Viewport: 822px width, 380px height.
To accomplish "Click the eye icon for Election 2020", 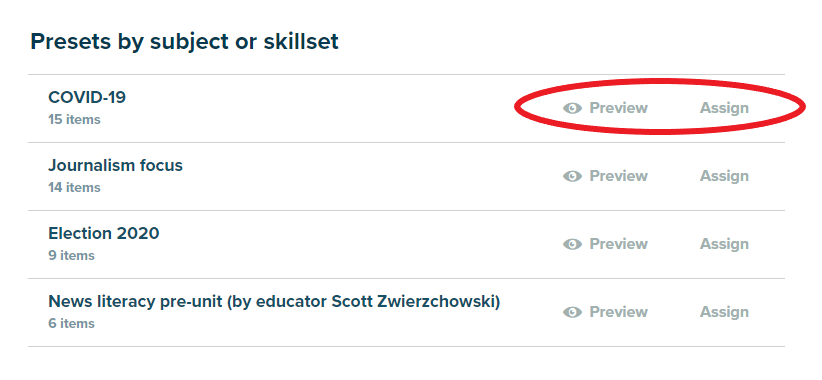I will tap(572, 245).
